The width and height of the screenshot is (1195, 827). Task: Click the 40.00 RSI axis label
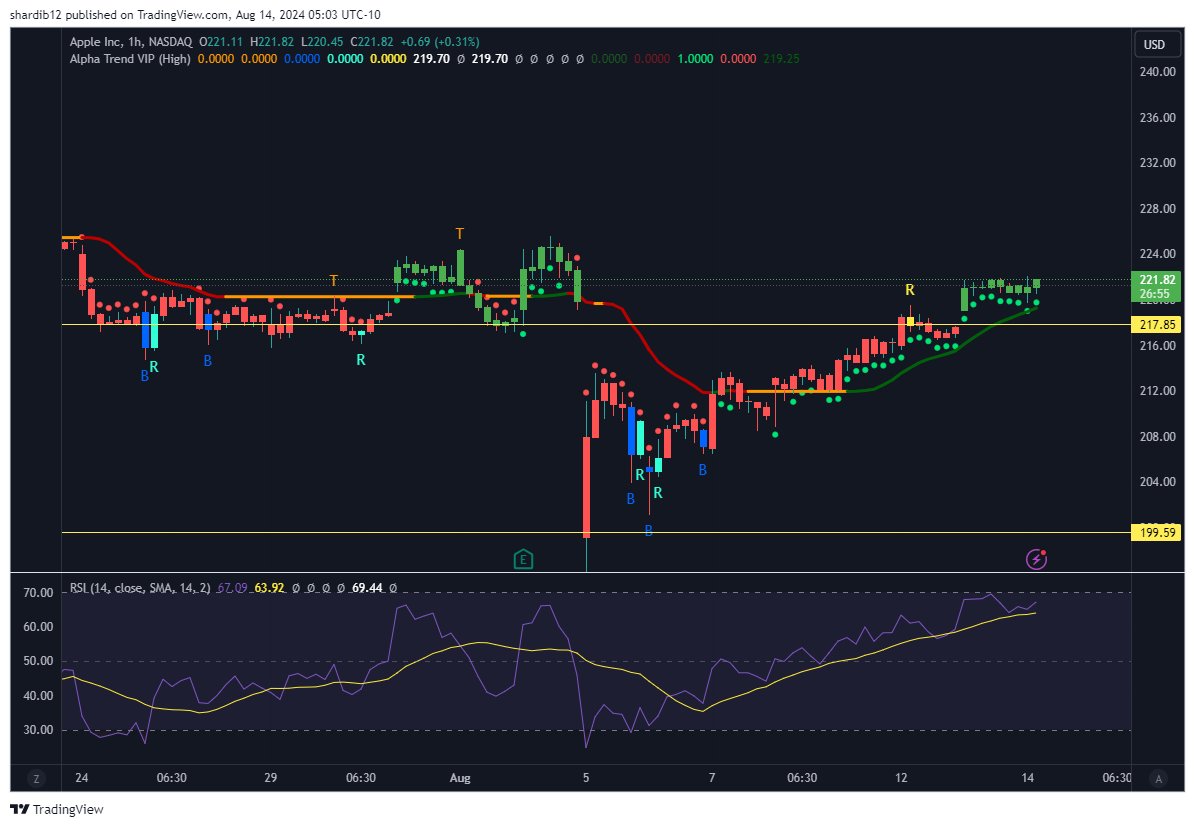38,696
